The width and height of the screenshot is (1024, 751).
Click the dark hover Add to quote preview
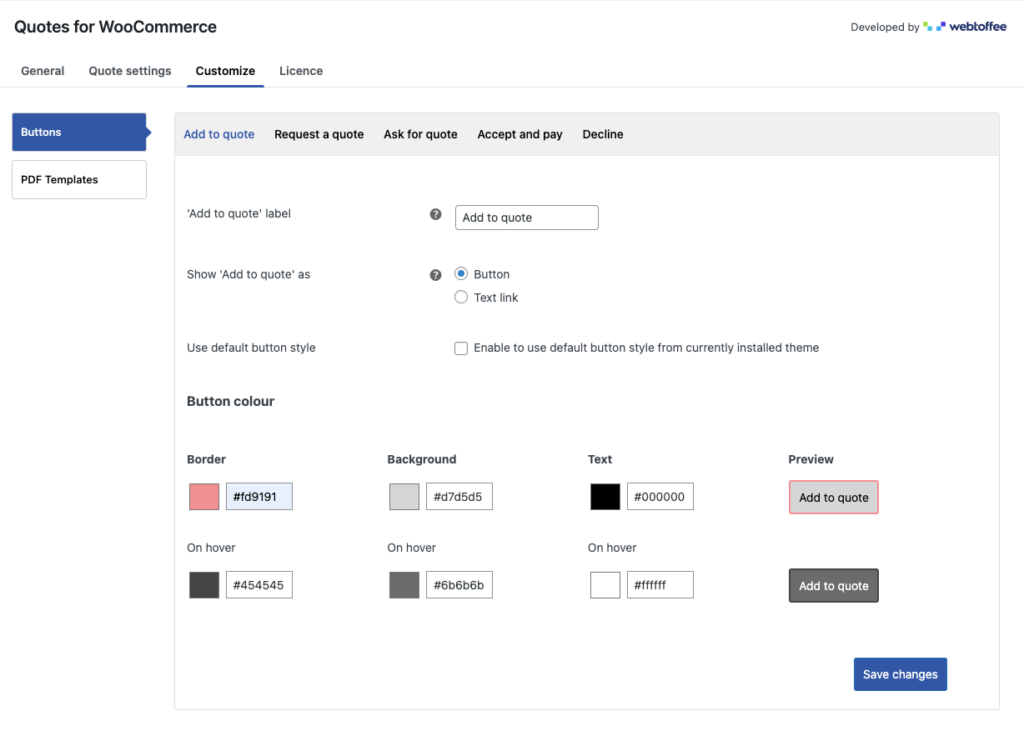pos(833,585)
